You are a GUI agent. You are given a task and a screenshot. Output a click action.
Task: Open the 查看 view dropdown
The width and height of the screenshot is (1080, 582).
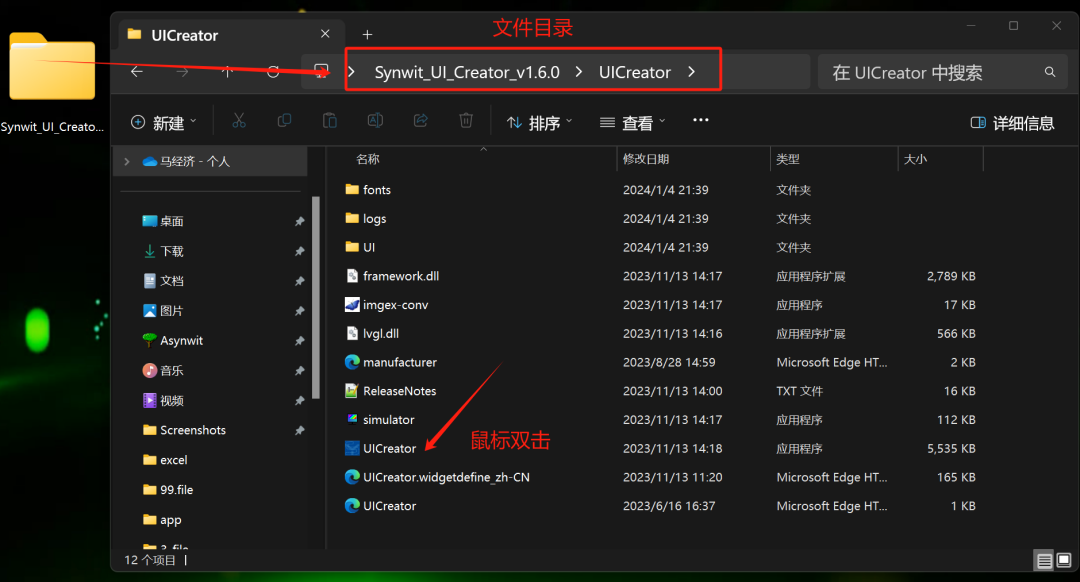(632, 123)
